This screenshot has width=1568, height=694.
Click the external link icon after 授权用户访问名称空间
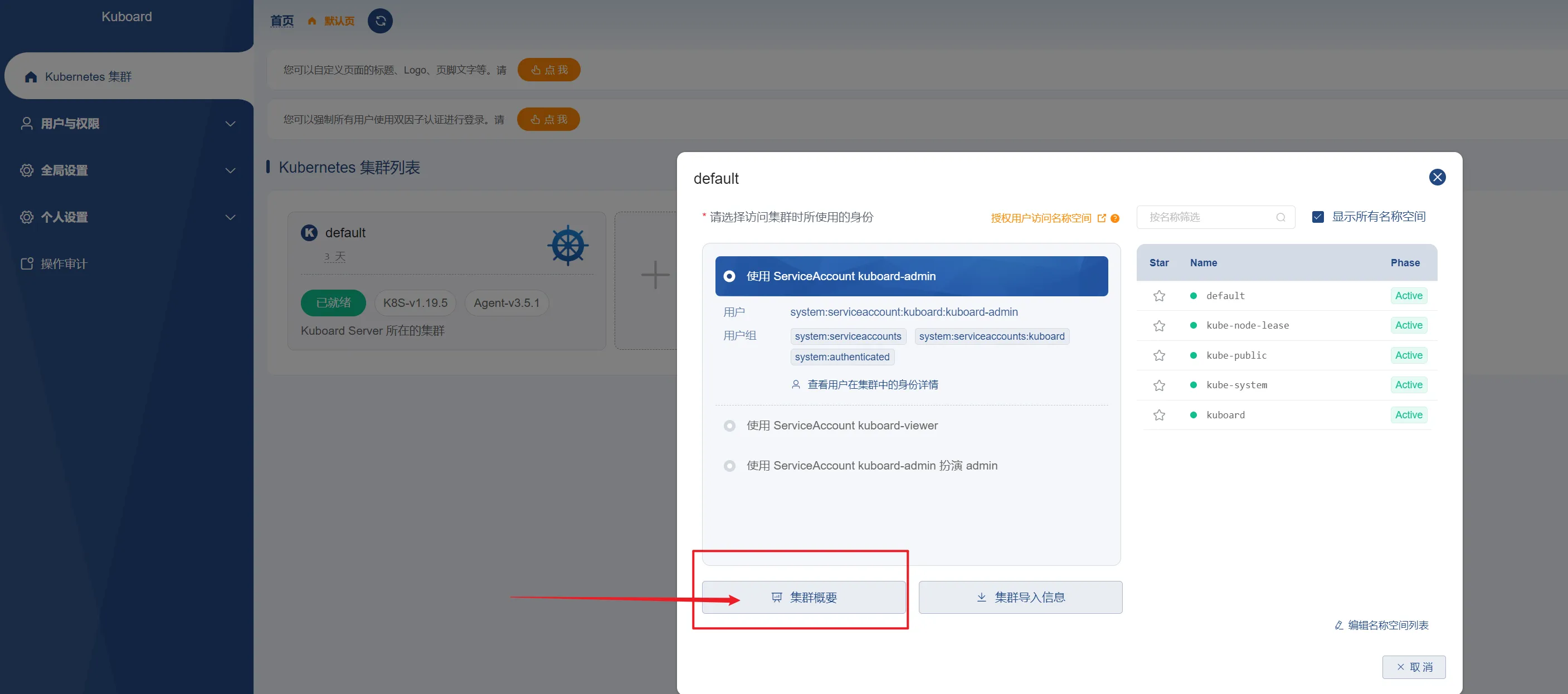[x=1101, y=218]
